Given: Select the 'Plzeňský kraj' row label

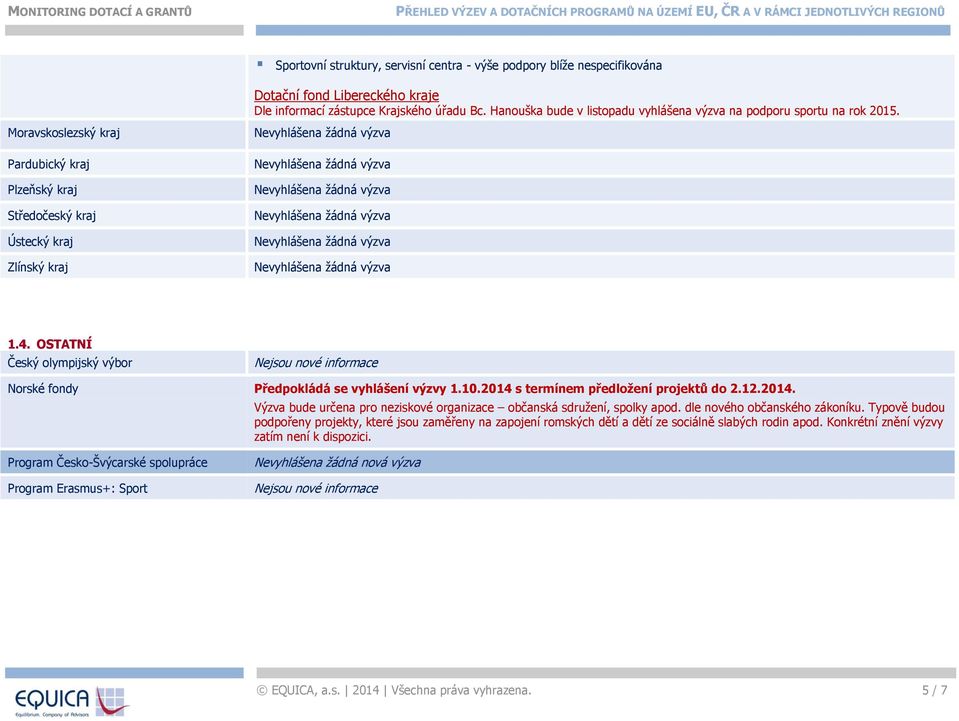Looking at the screenshot, I should [42, 190].
